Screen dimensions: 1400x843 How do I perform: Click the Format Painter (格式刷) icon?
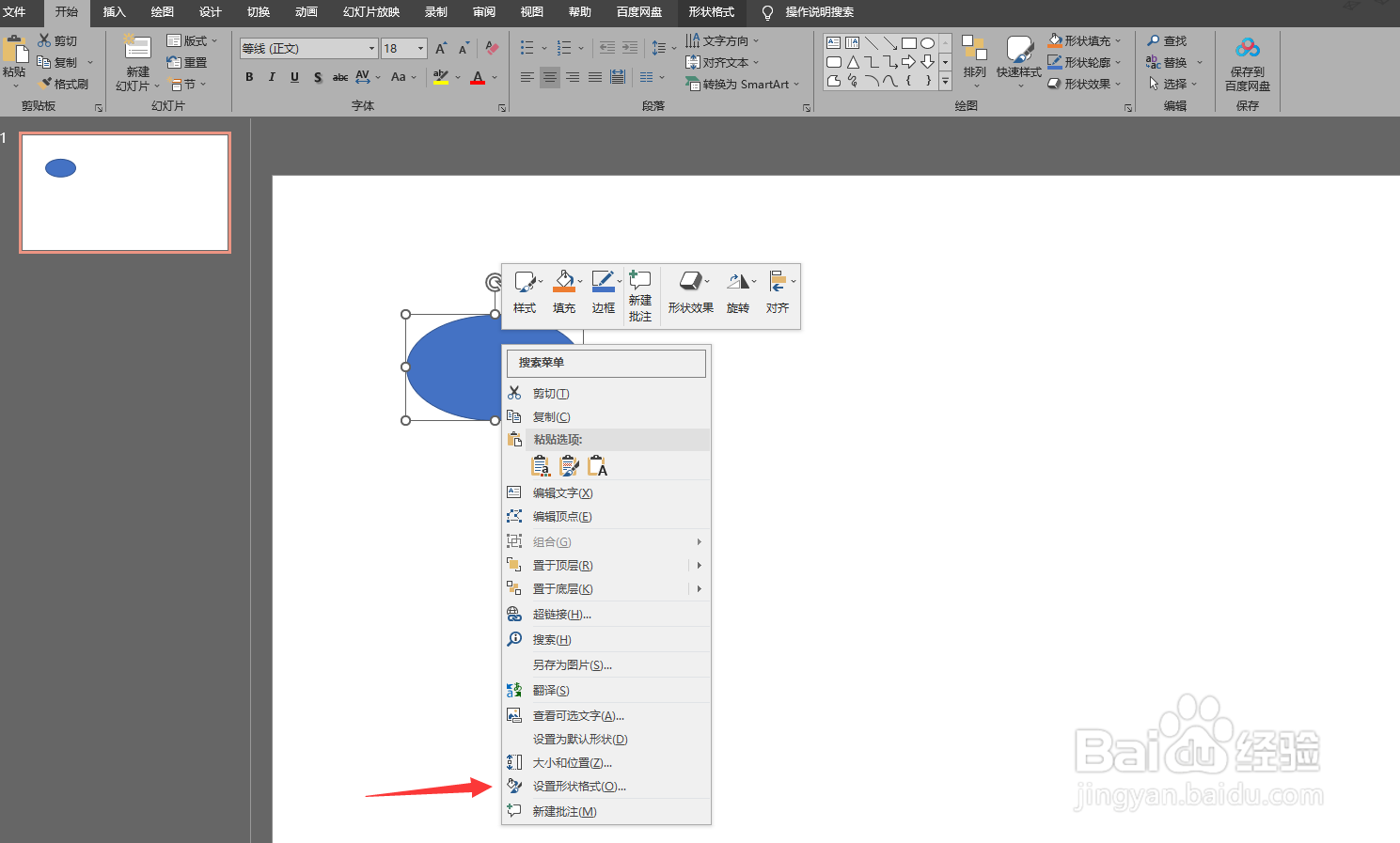[x=44, y=84]
